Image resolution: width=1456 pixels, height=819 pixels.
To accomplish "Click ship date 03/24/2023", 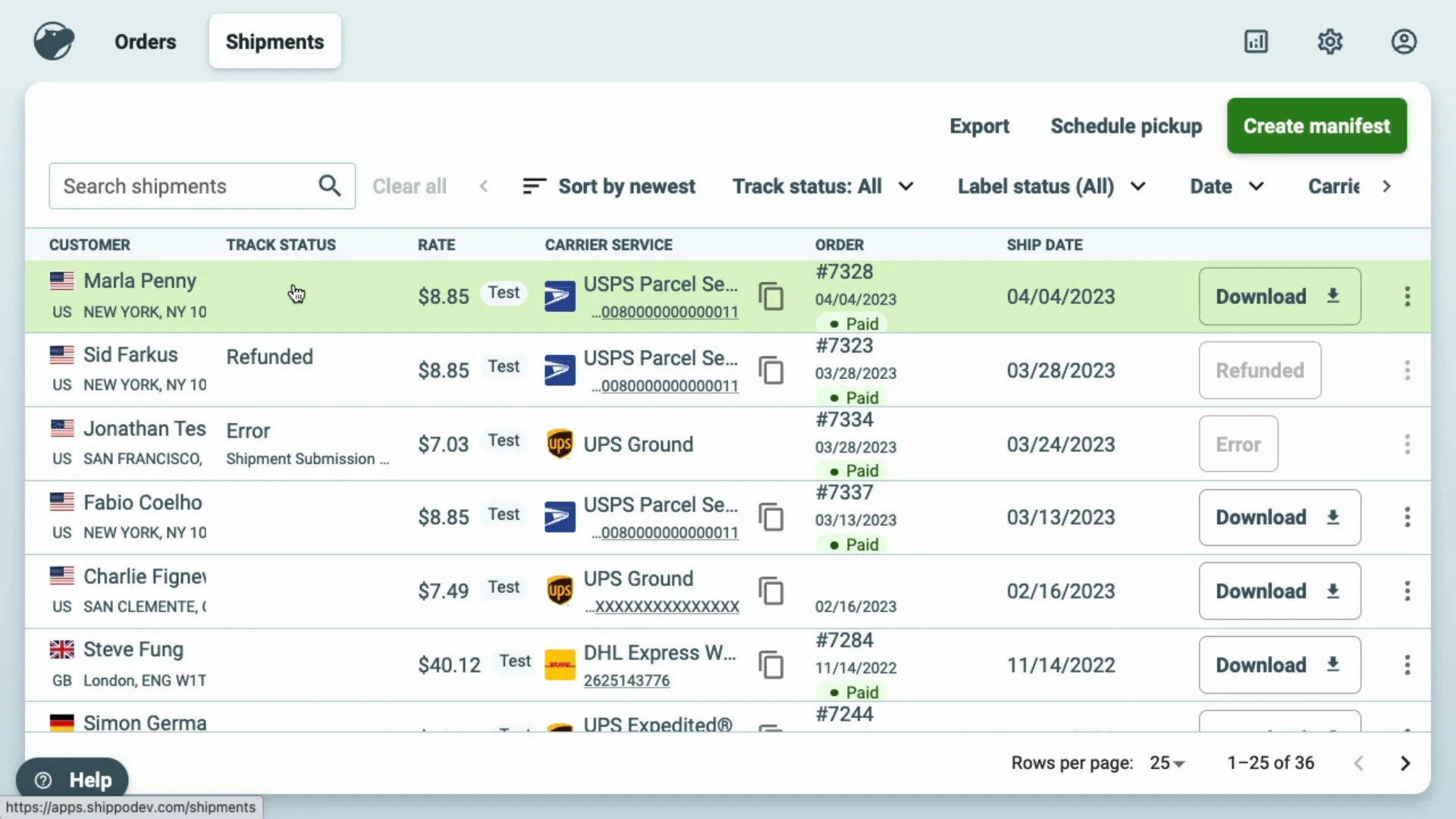I will point(1061,444).
